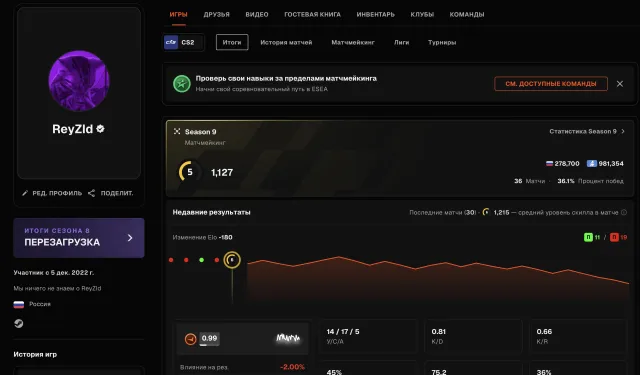Click the 0.66 K/R stat card
This screenshot has height=375, width=640.
578,336
